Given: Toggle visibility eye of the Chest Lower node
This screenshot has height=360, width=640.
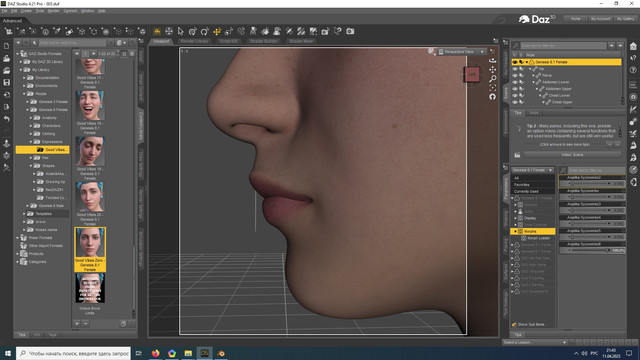Looking at the screenshot, I should click(x=515, y=95).
